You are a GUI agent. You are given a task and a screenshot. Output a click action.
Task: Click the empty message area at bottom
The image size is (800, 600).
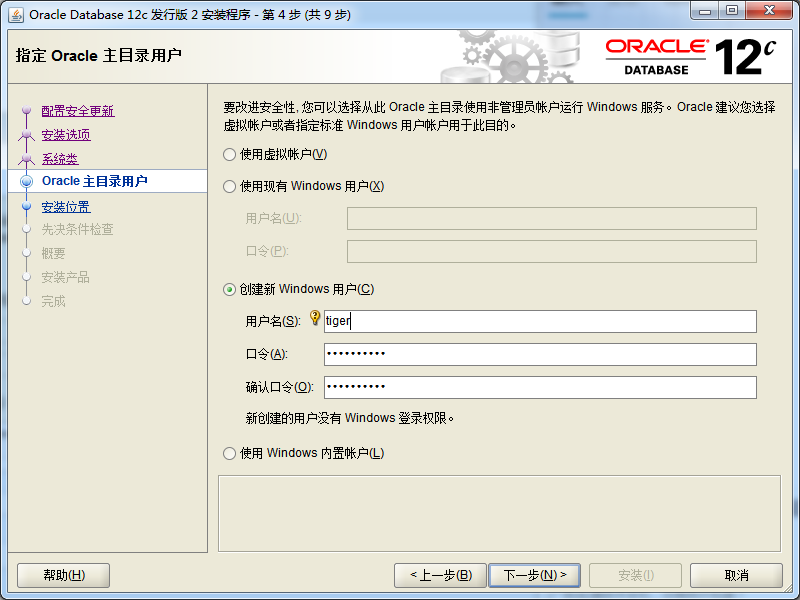pyautogui.click(x=499, y=513)
